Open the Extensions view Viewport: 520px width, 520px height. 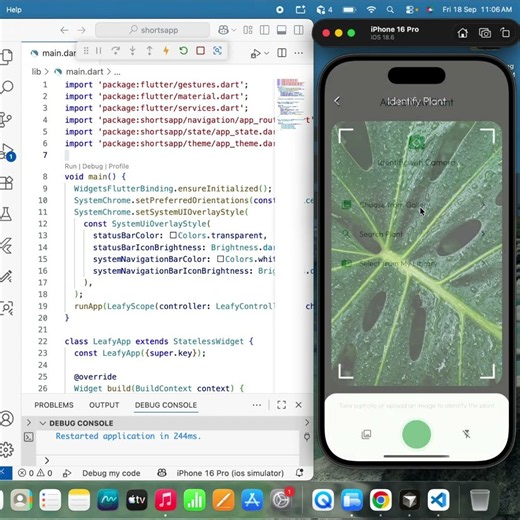coord(7,183)
